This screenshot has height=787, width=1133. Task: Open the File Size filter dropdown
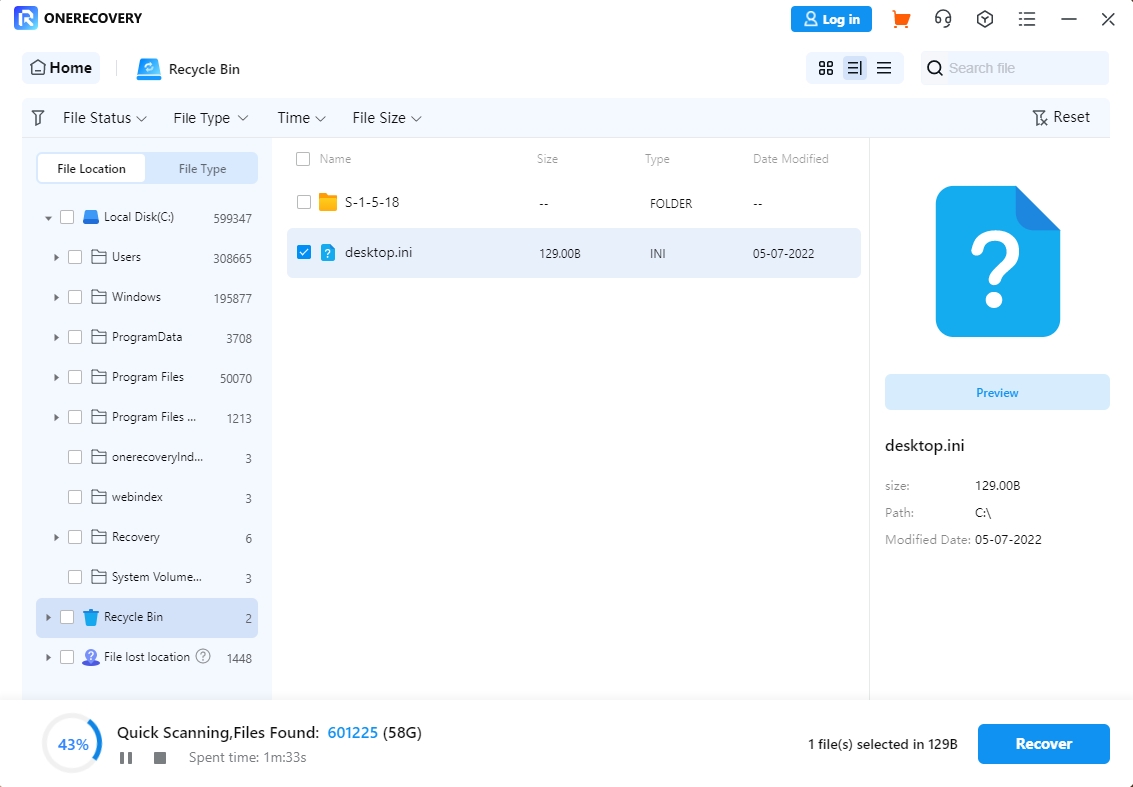[x=386, y=118]
